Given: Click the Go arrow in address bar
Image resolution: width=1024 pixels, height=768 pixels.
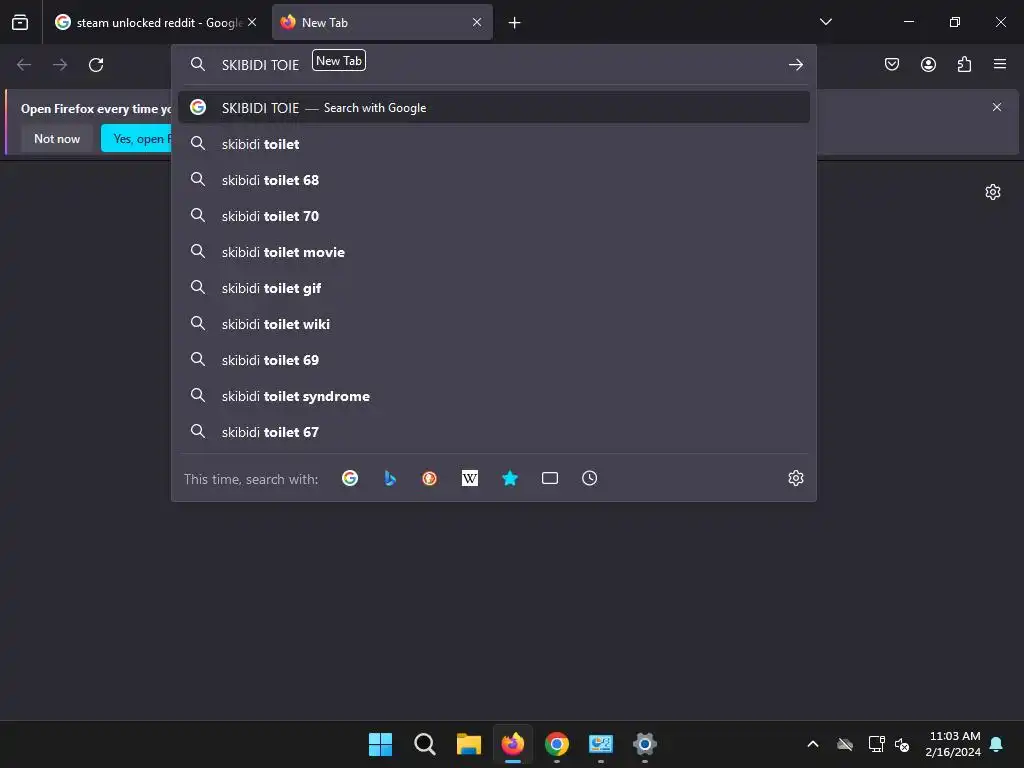Looking at the screenshot, I should tap(795, 65).
